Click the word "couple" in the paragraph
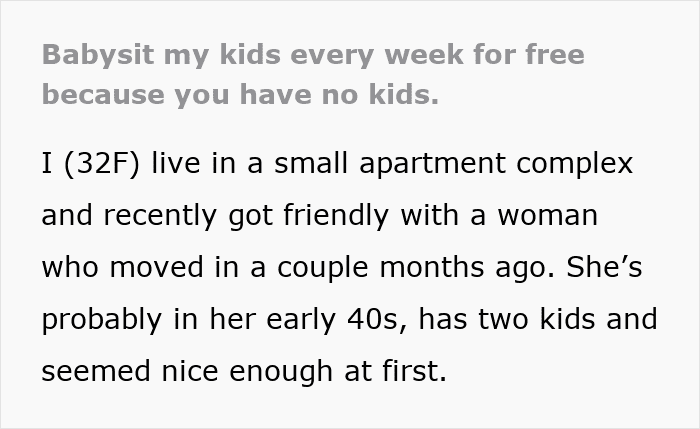Image resolution: width=700 pixels, height=429 pixels. 322,268
